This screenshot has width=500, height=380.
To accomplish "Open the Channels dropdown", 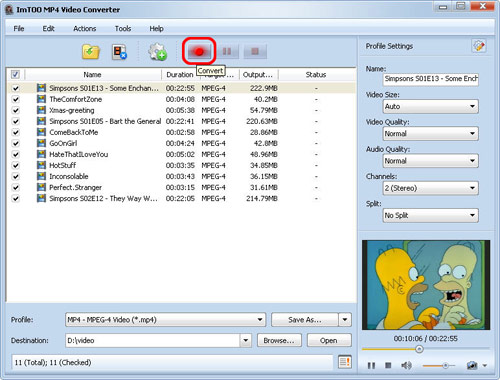I will pyautogui.click(x=431, y=188).
